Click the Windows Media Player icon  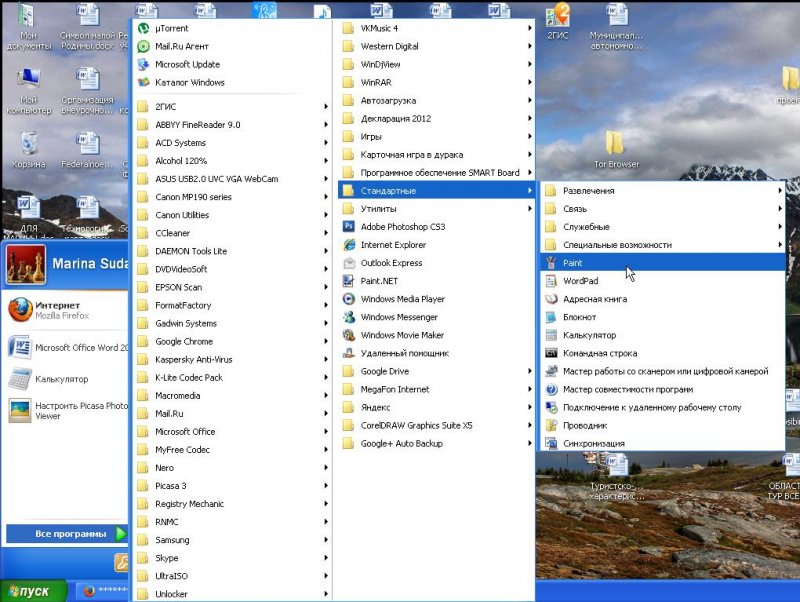pyautogui.click(x=349, y=299)
